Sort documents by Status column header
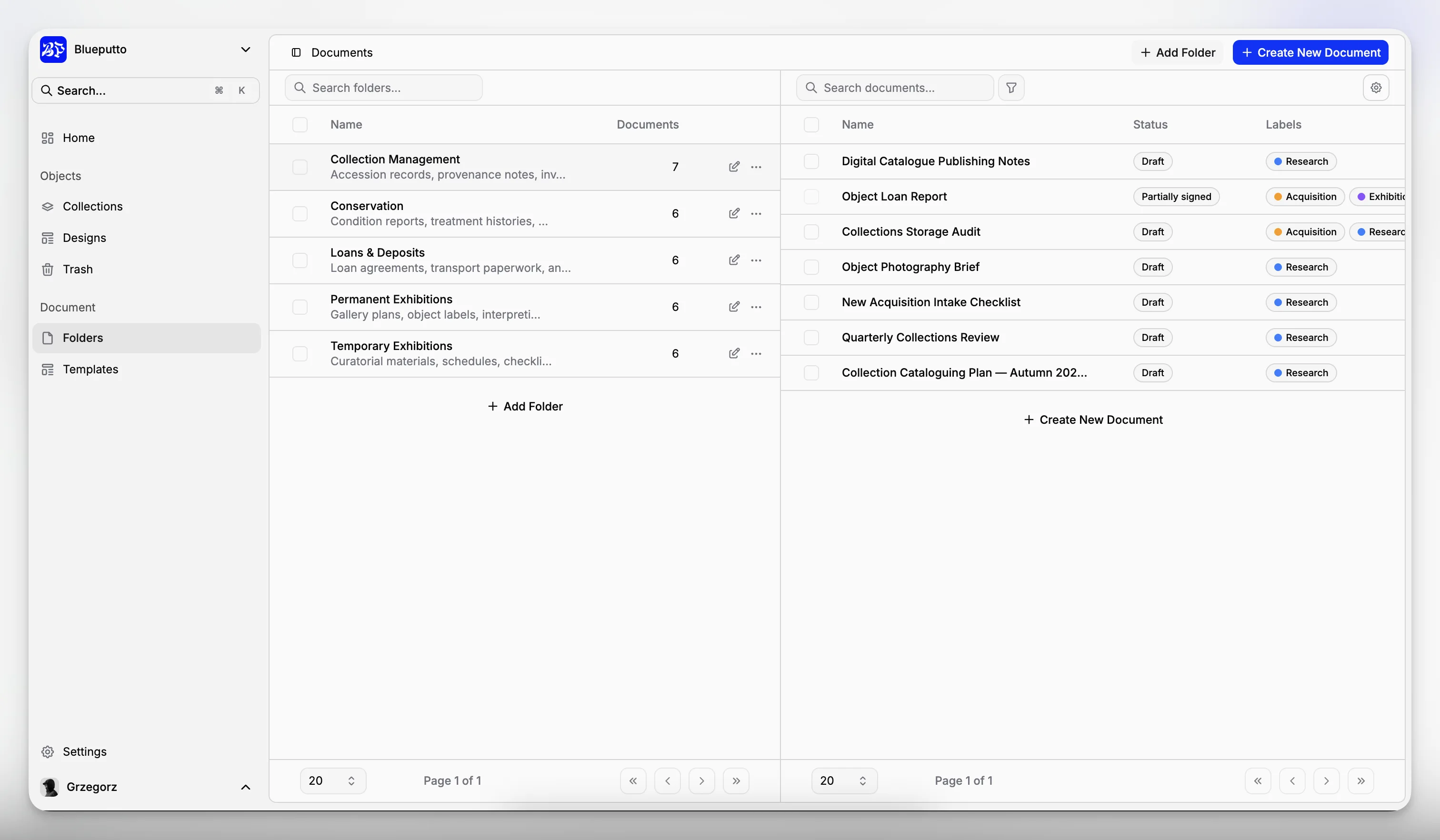Screen dimensions: 1440x840 (x=1150, y=125)
